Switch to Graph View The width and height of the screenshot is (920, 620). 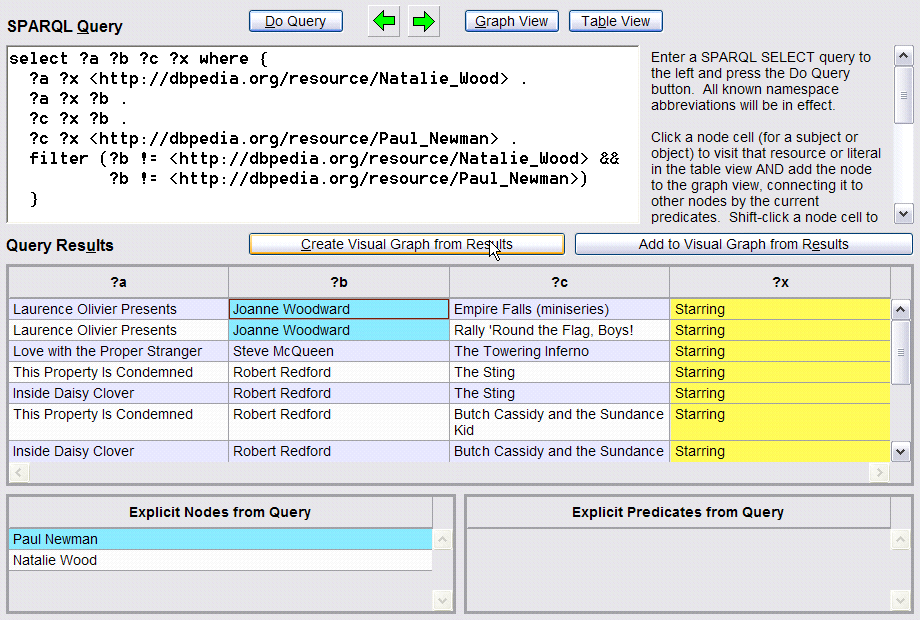(511, 21)
